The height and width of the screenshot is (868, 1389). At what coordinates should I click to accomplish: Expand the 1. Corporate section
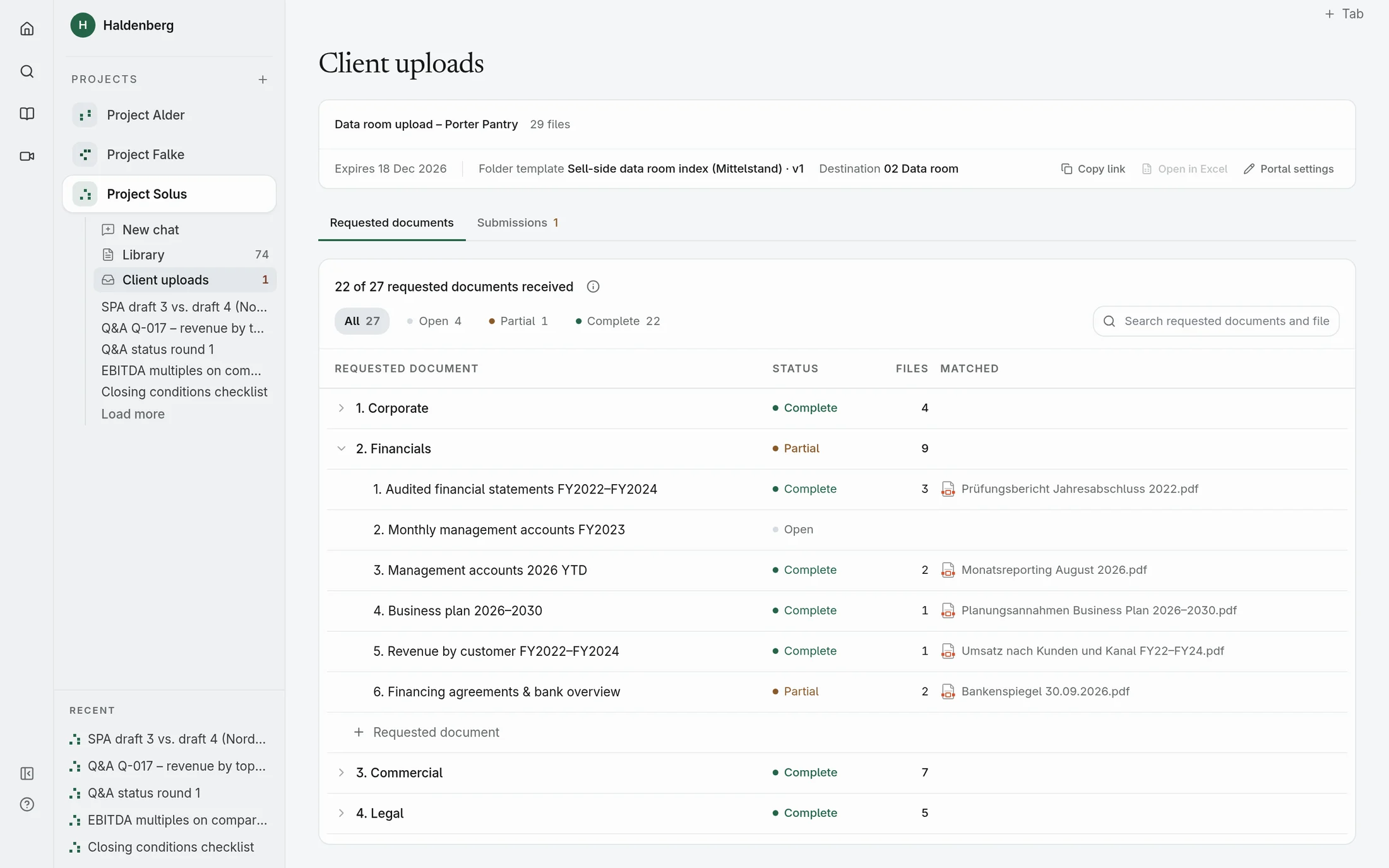(341, 408)
